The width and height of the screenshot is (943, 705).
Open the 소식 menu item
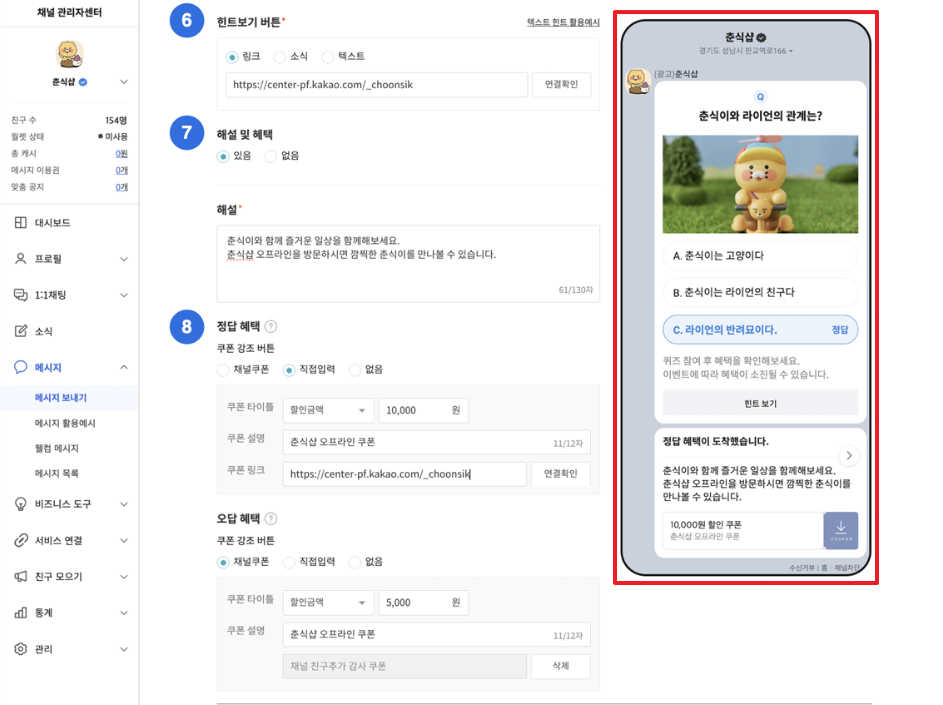click(43, 331)
